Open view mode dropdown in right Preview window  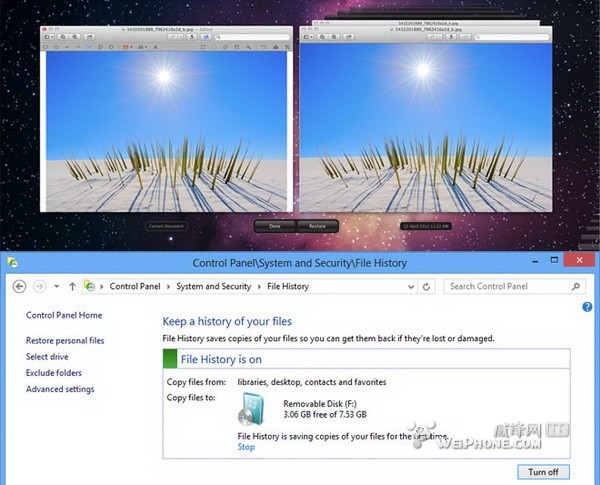[308, 37]
